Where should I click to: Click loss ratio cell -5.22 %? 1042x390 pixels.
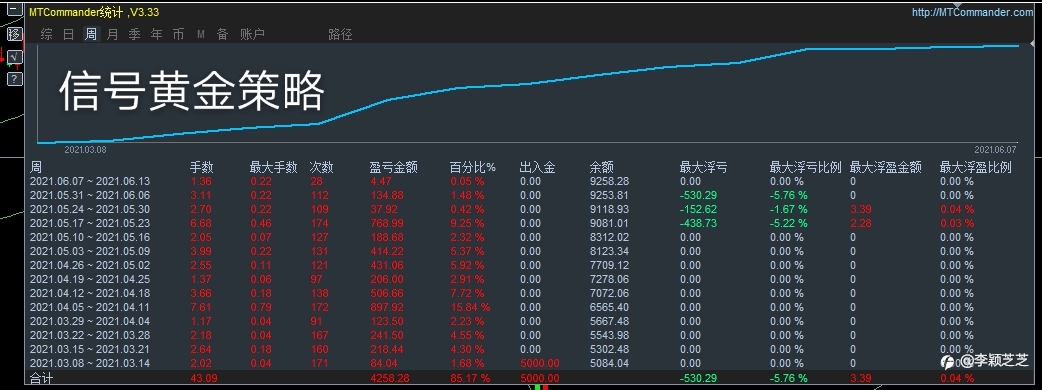coord(789,223)
